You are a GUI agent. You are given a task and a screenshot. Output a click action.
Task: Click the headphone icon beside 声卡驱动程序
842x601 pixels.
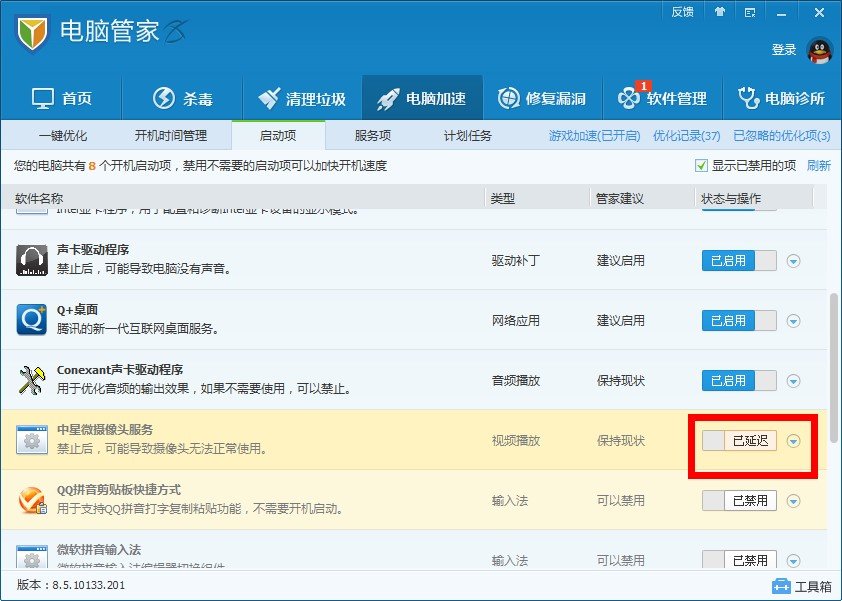33,260
